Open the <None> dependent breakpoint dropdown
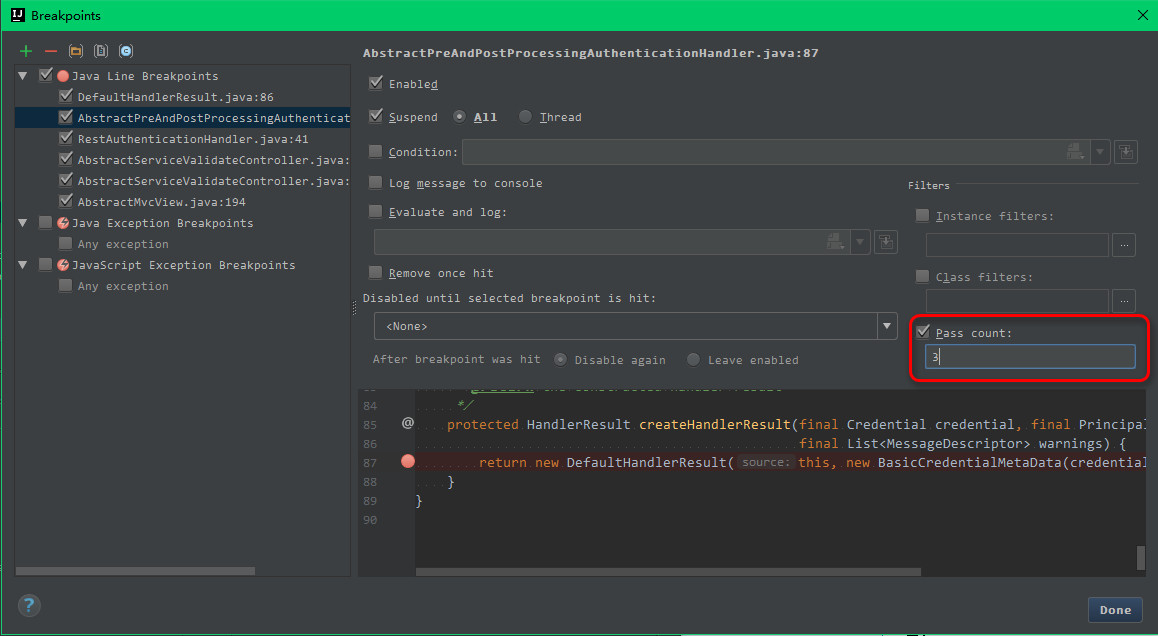Viewport: 1158px width, 636px height. [x=887, y=326]
